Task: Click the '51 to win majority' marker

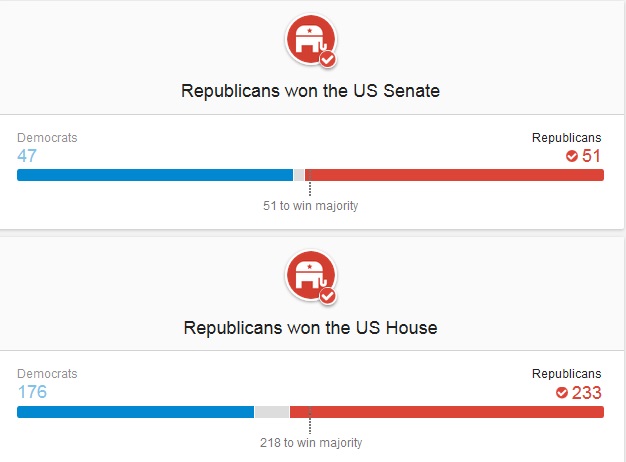Action: [311, 206]
